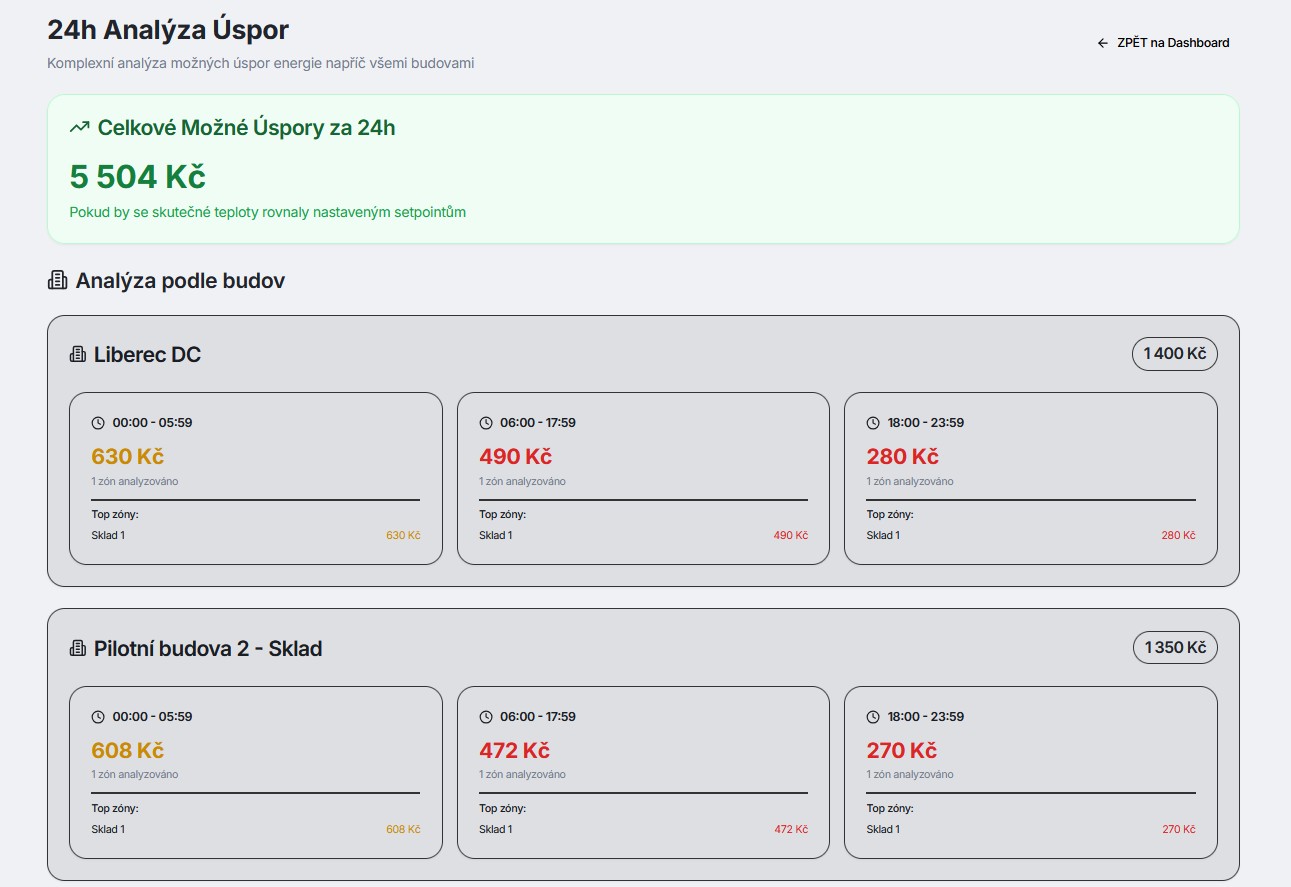Click the building icon beside Pilotní budova 2 - Sklad
The image size is (1291, 887).
pyautogui.click(x=77, y=649)
